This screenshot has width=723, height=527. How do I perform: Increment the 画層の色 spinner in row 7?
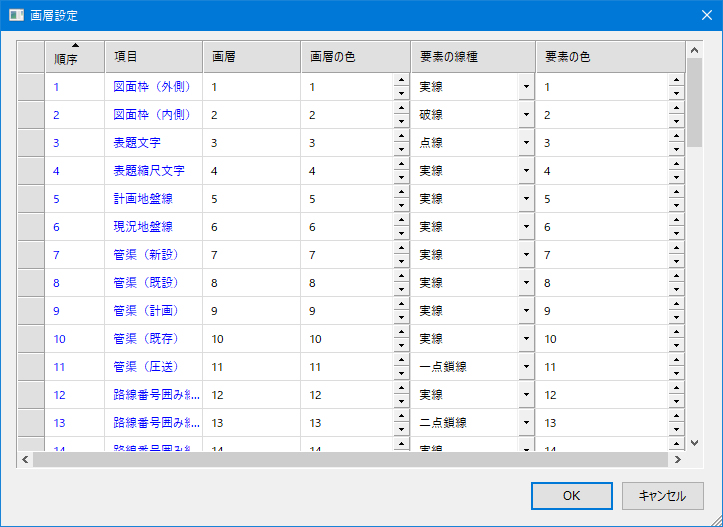(401, 249)
